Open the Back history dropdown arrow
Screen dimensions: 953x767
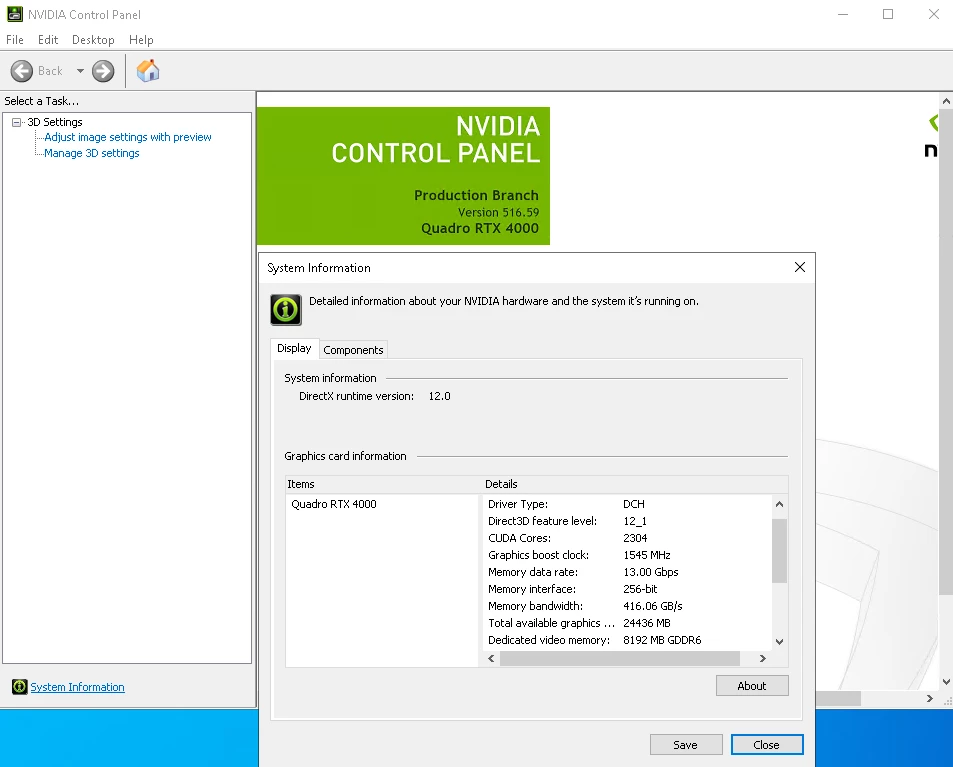(80, 71)
